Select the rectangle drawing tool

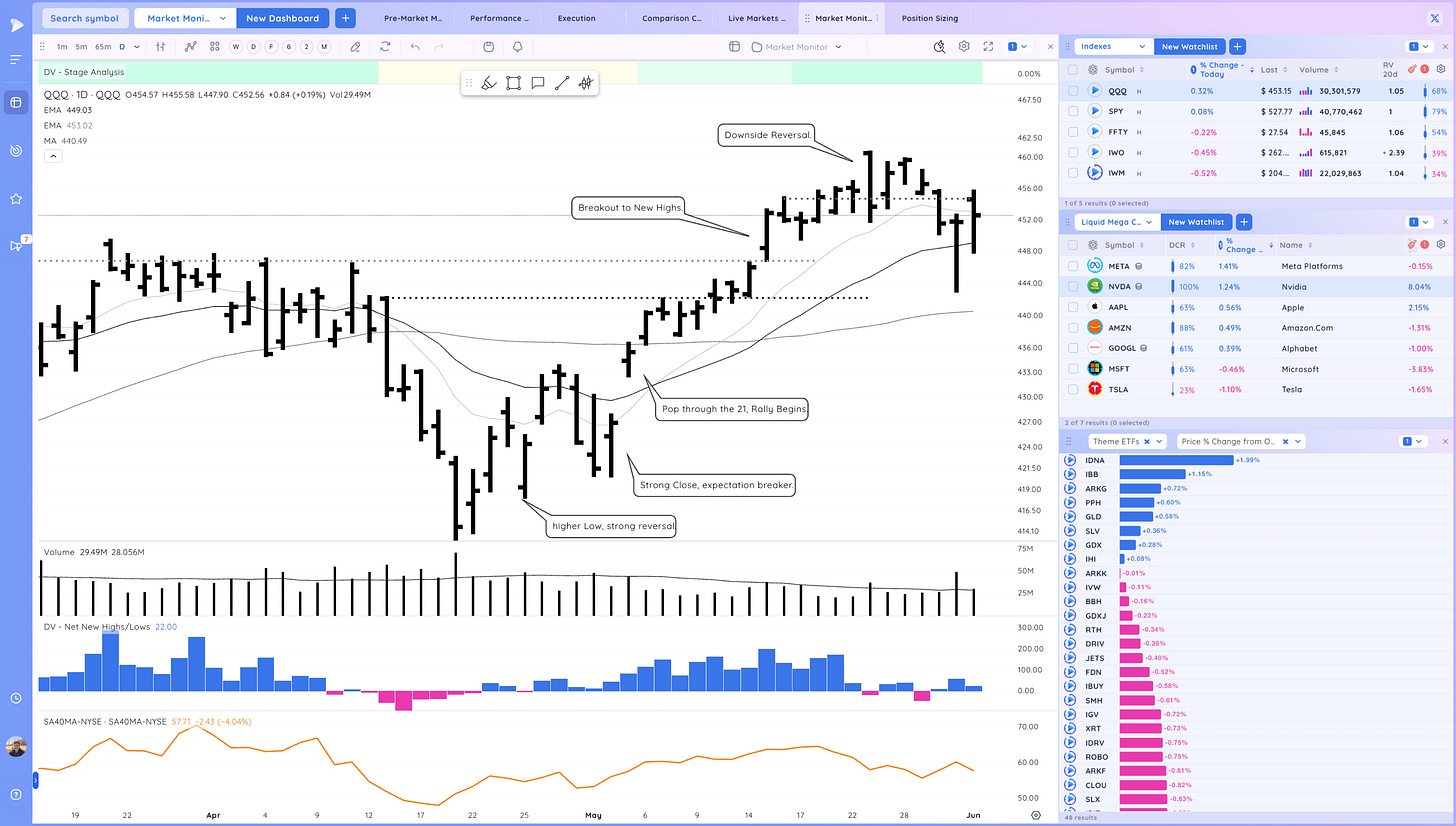[x=513, y=83]
